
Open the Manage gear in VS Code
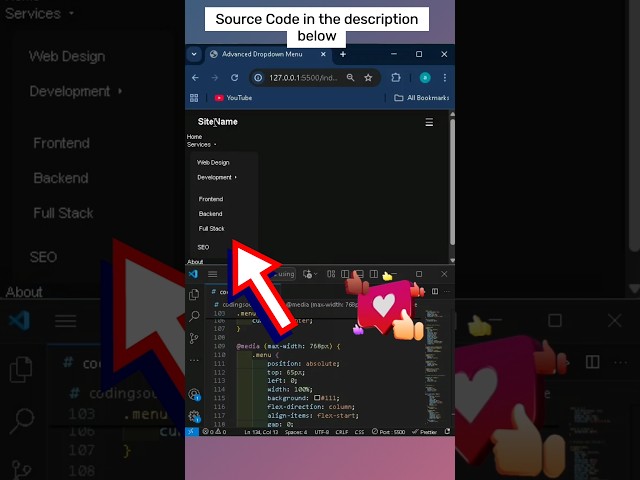194,416
